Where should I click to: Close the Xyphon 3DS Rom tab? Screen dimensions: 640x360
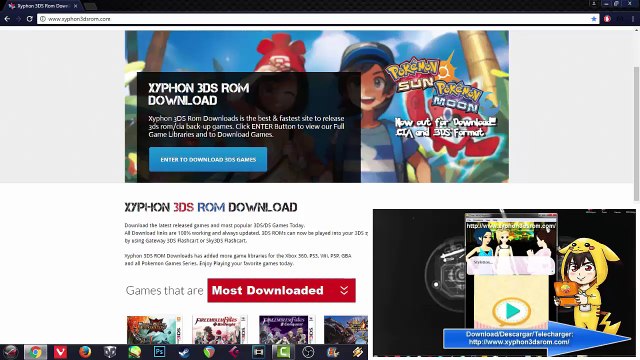click(76, 6)
